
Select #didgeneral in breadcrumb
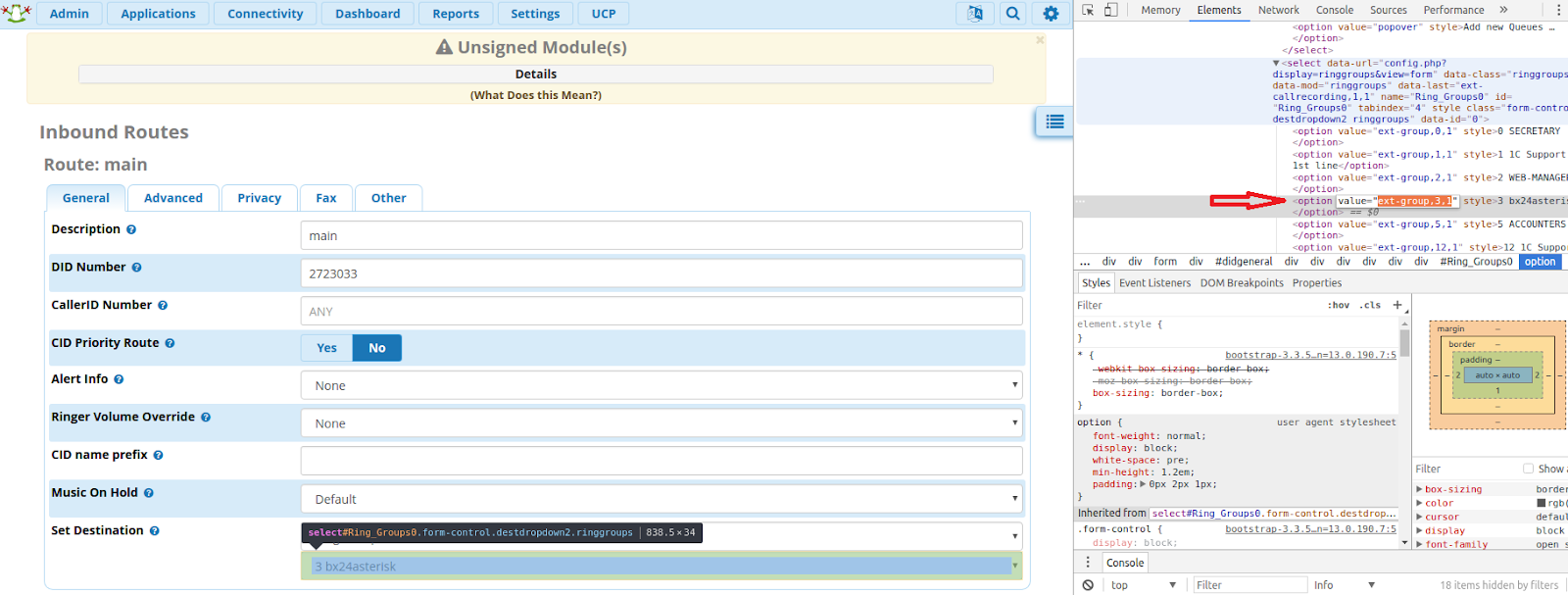[x=1244, y=262]
